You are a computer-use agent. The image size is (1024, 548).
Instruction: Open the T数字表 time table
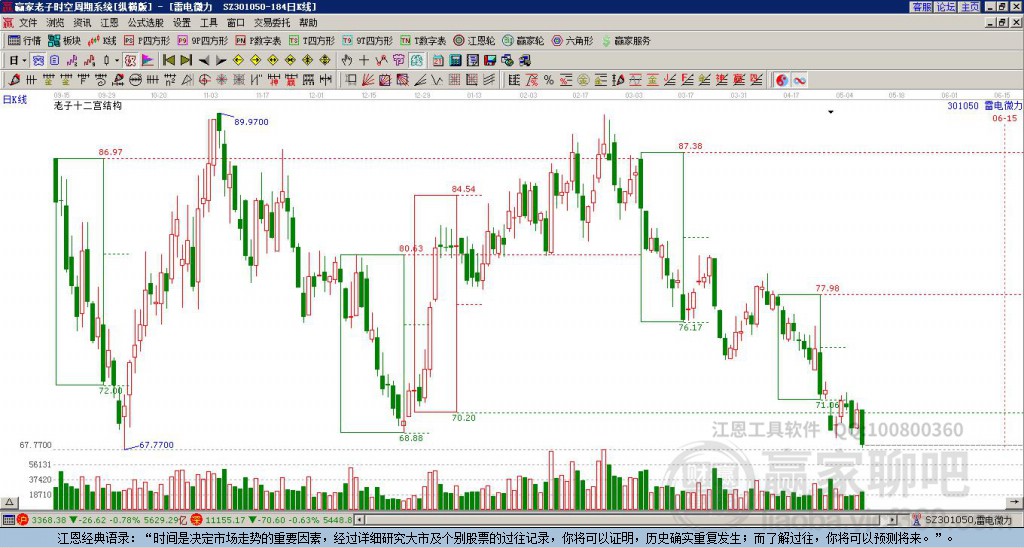[423, 40]
